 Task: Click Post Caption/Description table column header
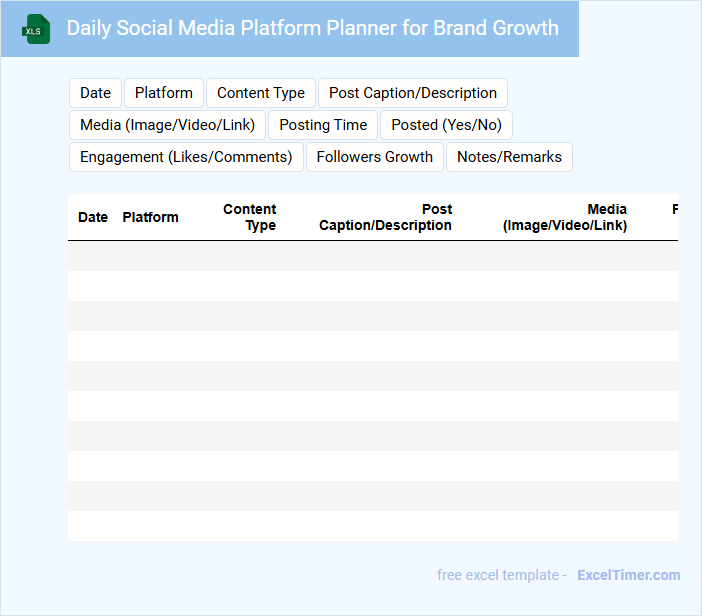pos(385,217)
